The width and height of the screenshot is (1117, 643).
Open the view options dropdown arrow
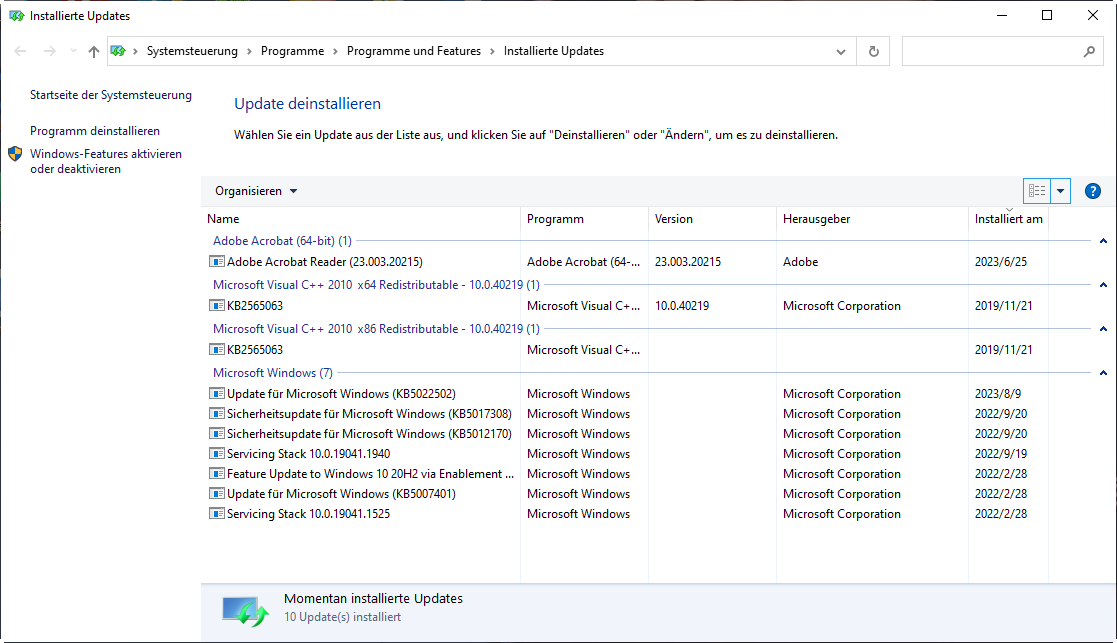(x=1061, y=191)
